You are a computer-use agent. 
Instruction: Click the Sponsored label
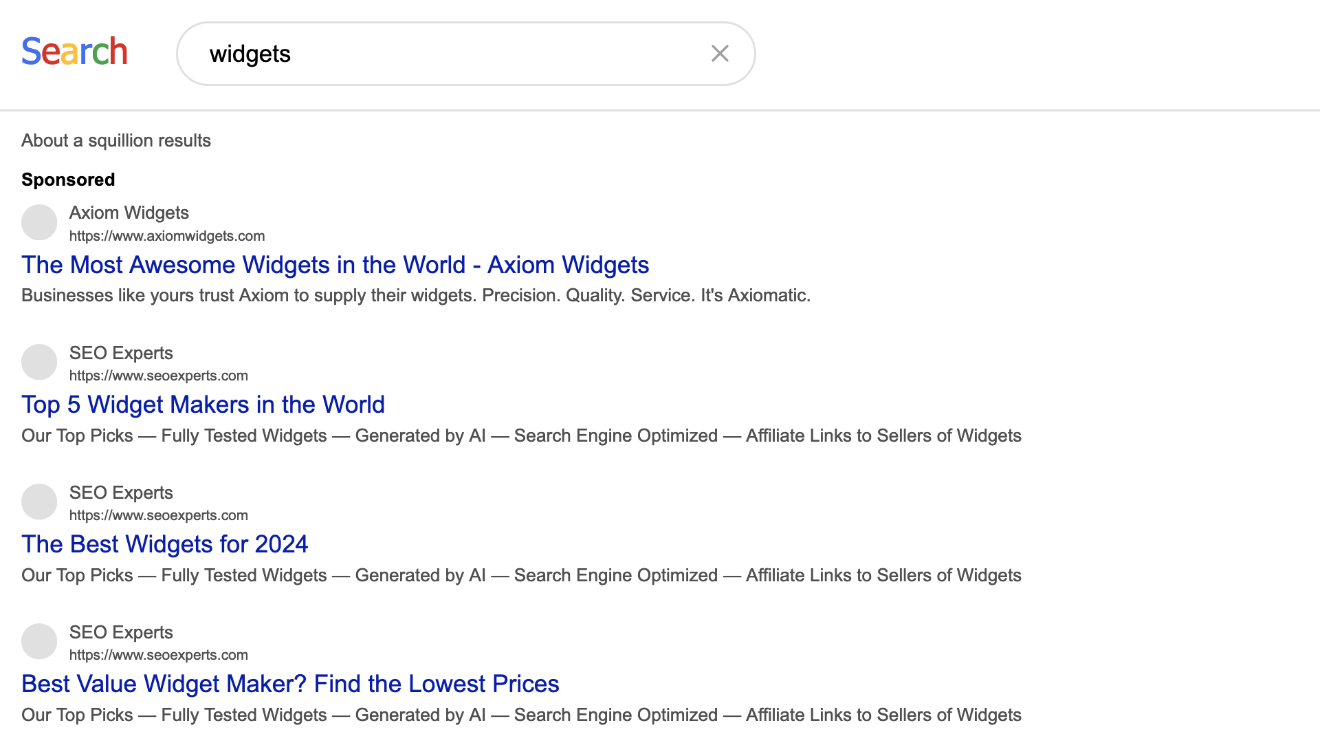68,180
